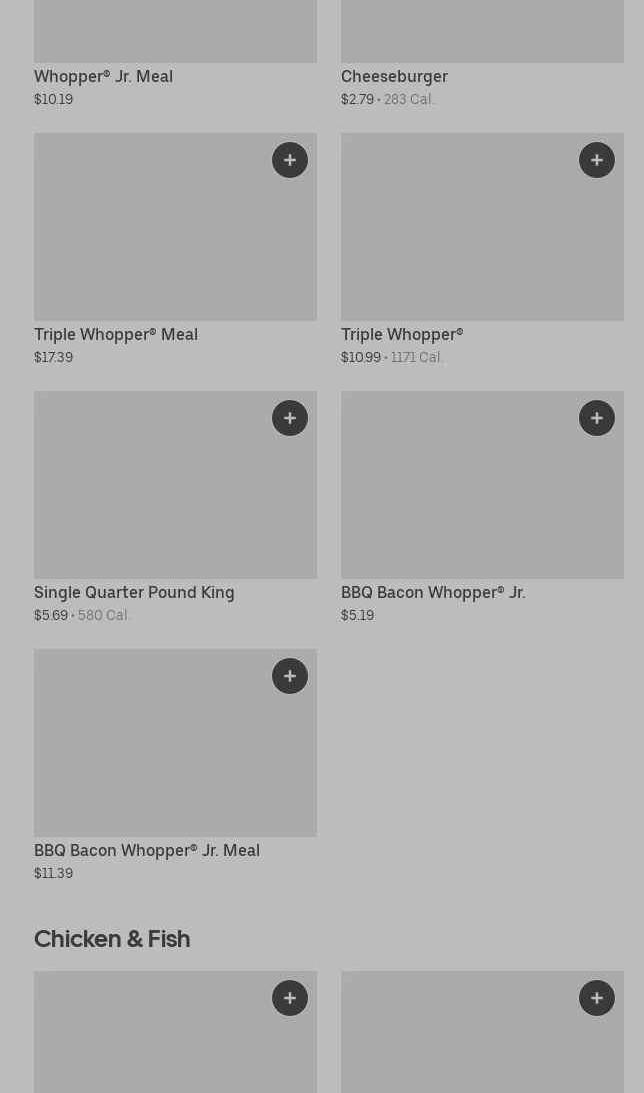Add Triple Whopper Meal with plus icon
The width and height of the screenshot is (644, 1093).
(290, 160)
